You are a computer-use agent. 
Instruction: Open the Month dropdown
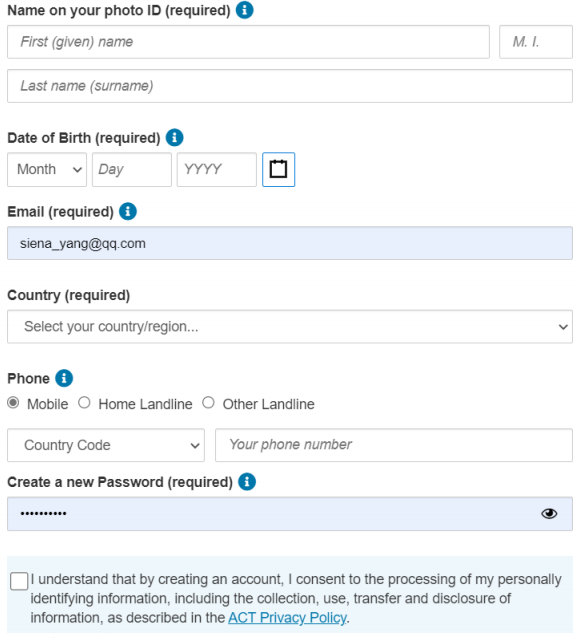(x=47, y=169)
